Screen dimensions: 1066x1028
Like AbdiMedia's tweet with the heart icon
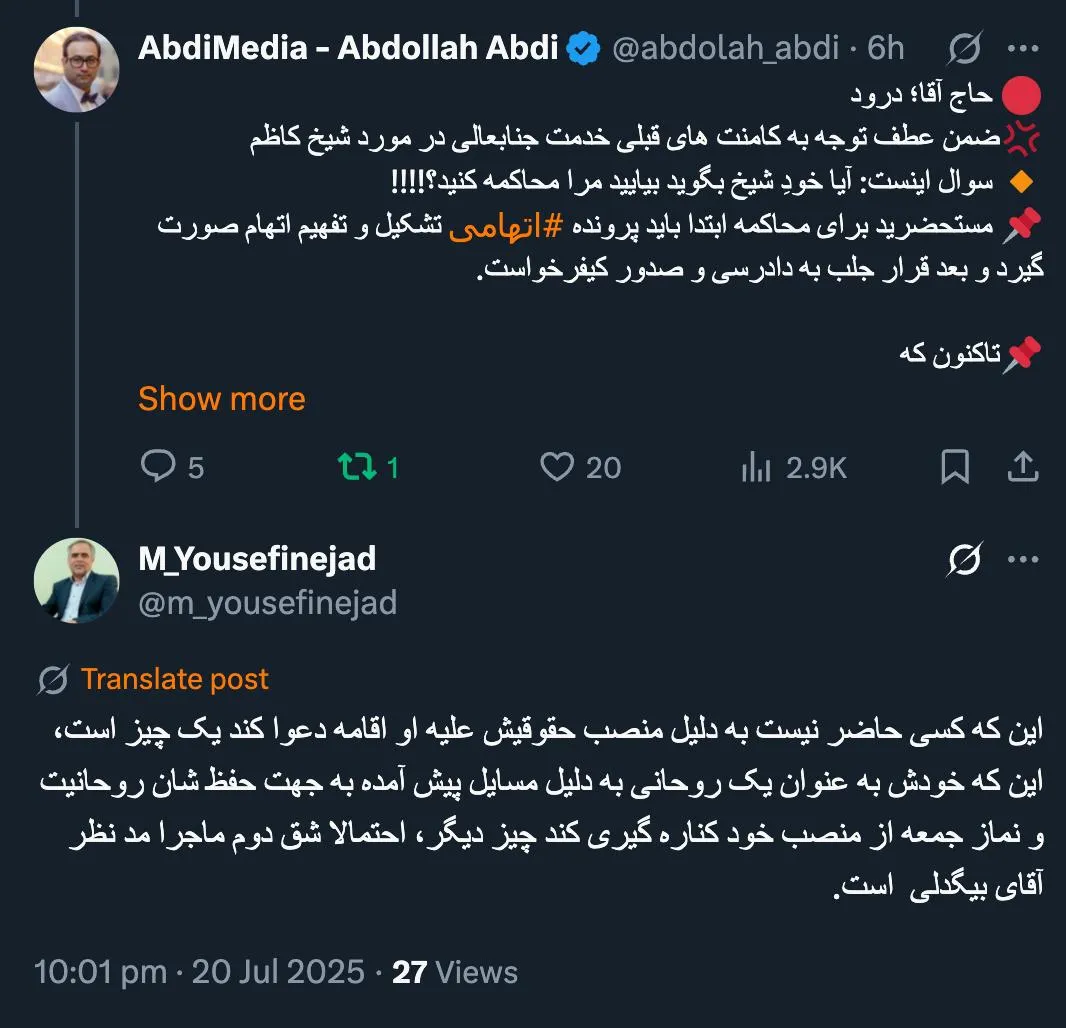pos(557,466)
